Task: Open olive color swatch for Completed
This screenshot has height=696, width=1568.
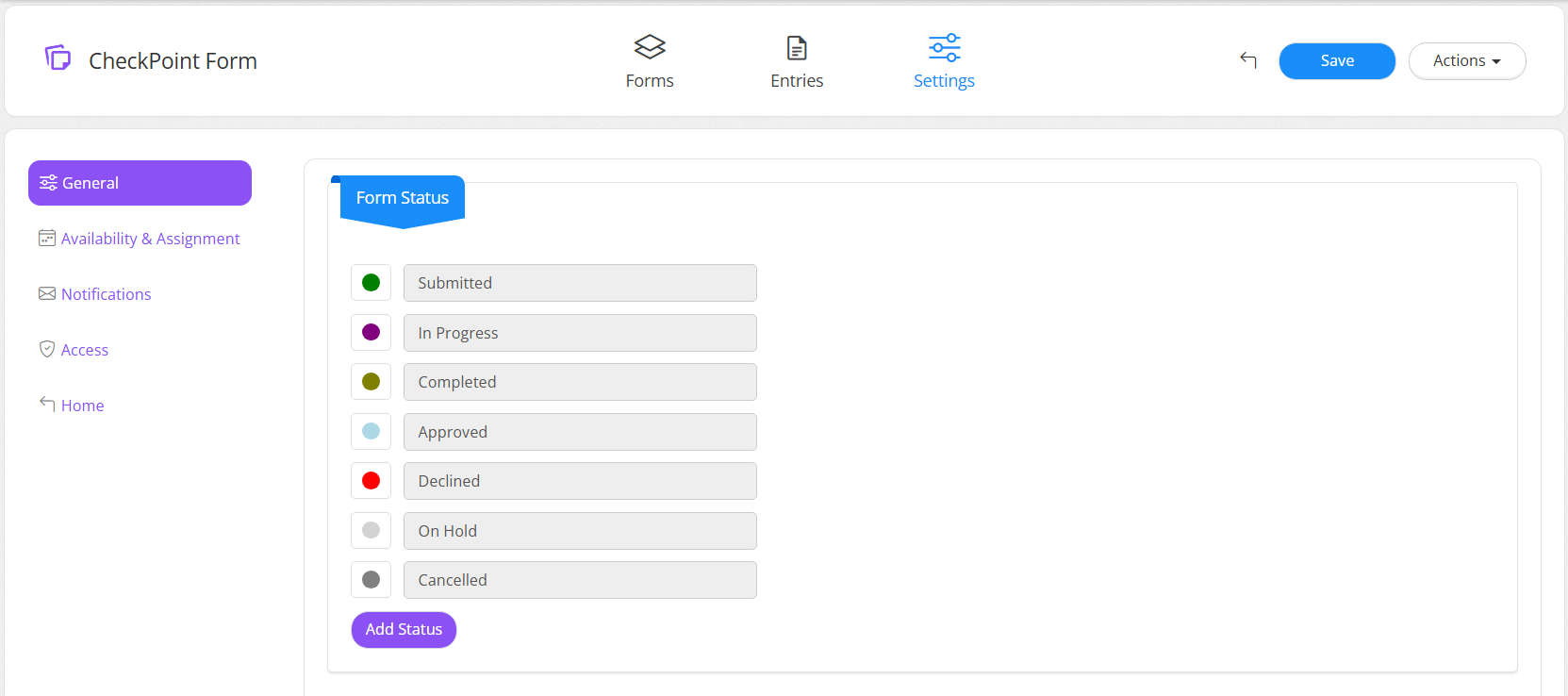Action: pos(371,382)
